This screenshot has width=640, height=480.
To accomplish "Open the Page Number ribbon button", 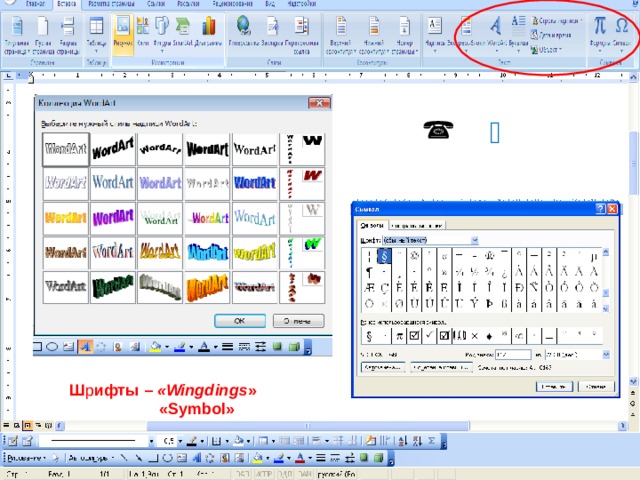I will tap(404, 35).
